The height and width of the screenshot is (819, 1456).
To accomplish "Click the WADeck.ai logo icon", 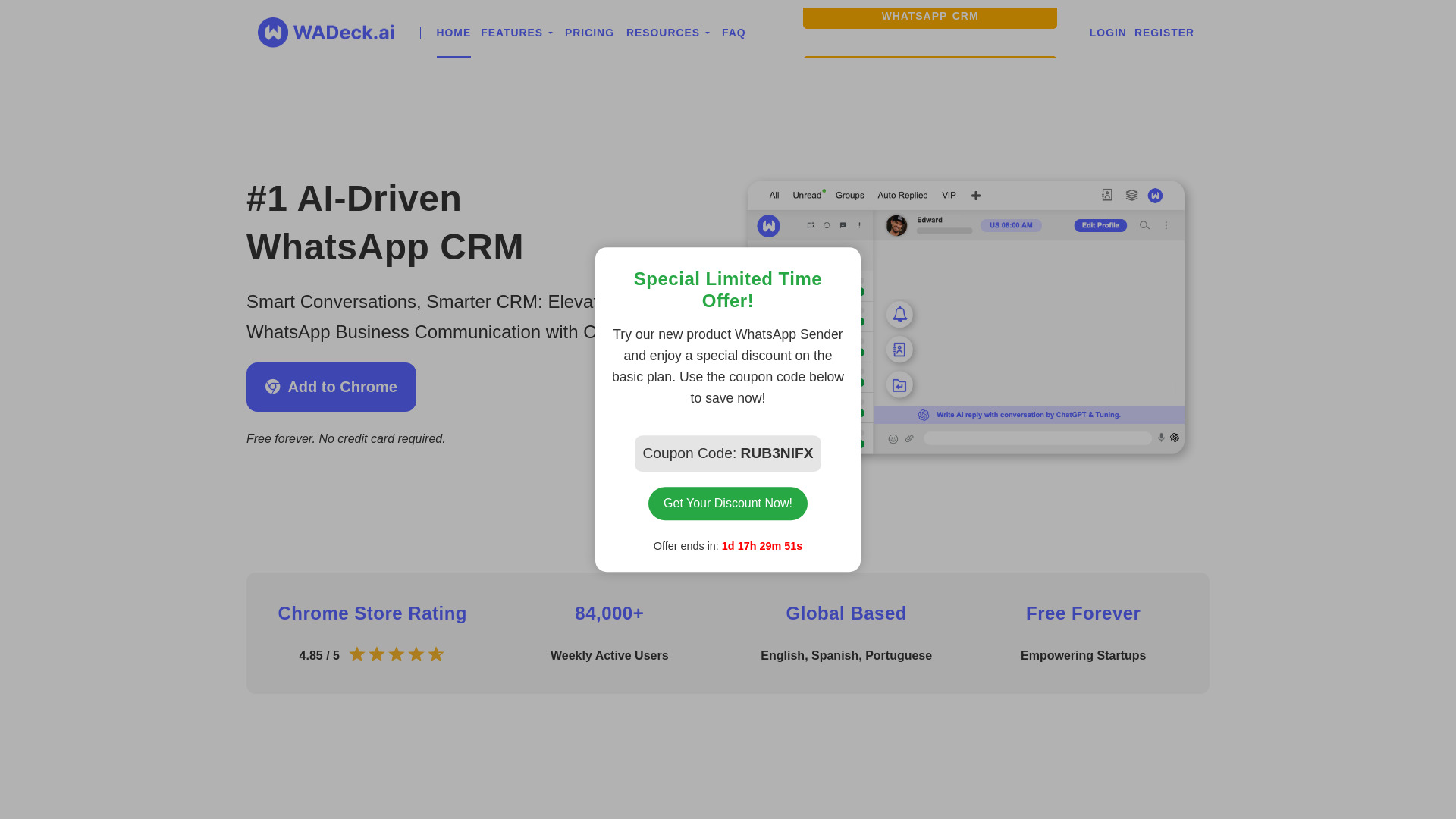I will click(x=270, y=32).
